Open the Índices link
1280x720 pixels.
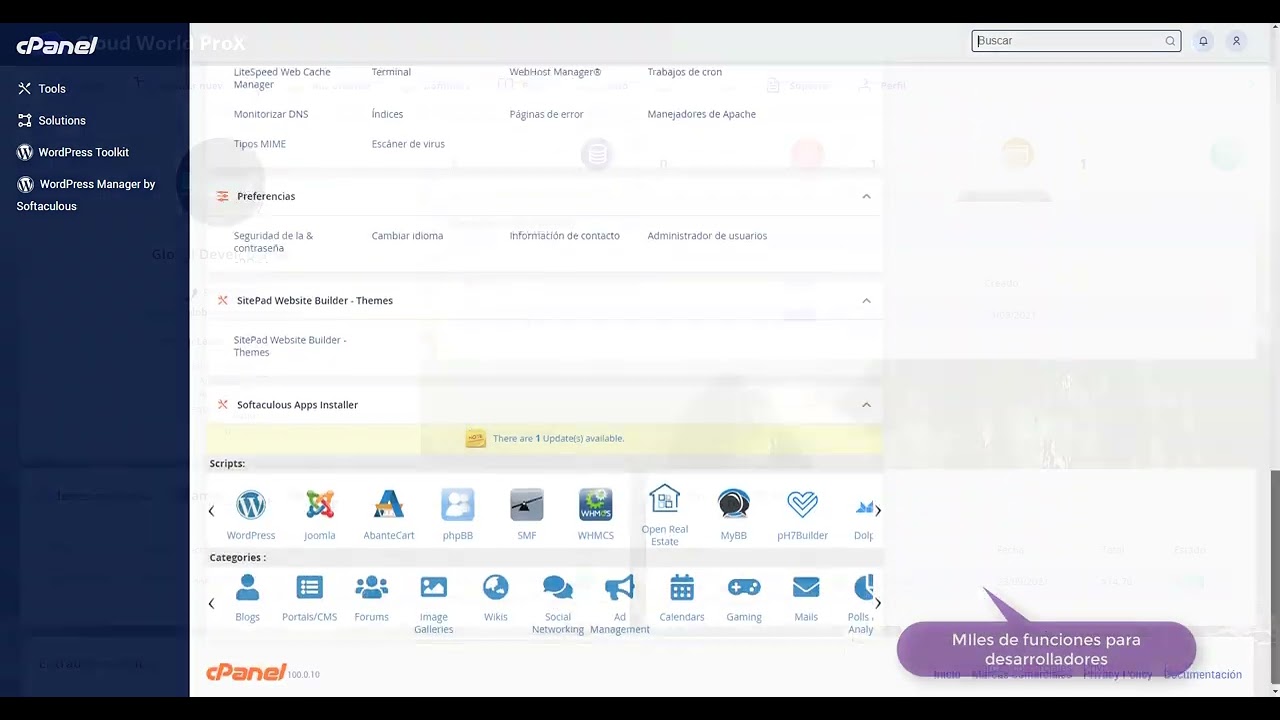387,114
